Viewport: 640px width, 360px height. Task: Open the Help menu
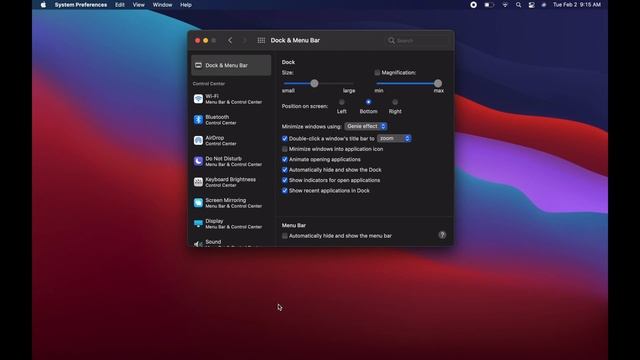coord(186,5)
